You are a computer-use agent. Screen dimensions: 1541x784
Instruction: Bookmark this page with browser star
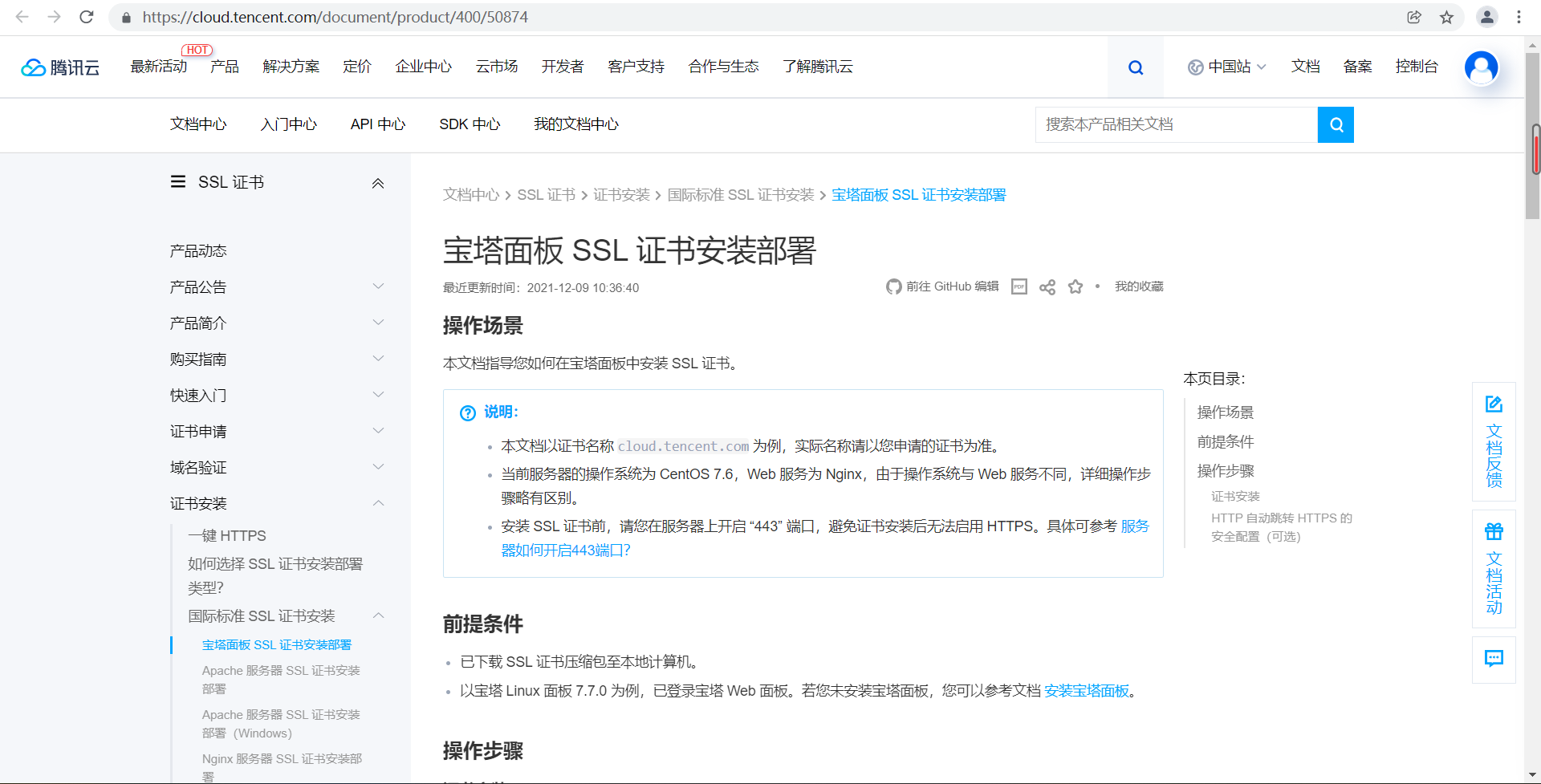[1446, 17]
